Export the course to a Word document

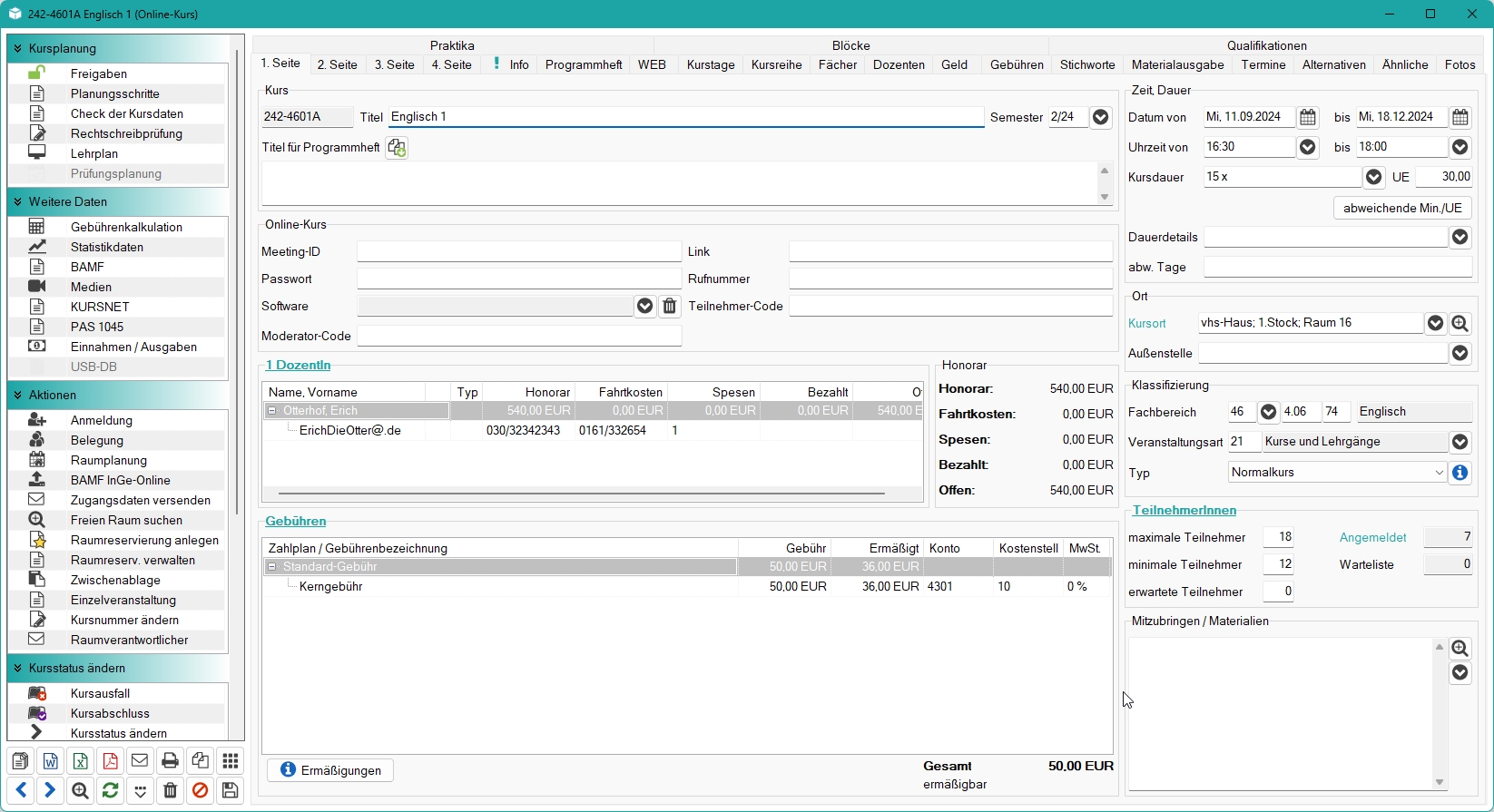pos(50,761)
